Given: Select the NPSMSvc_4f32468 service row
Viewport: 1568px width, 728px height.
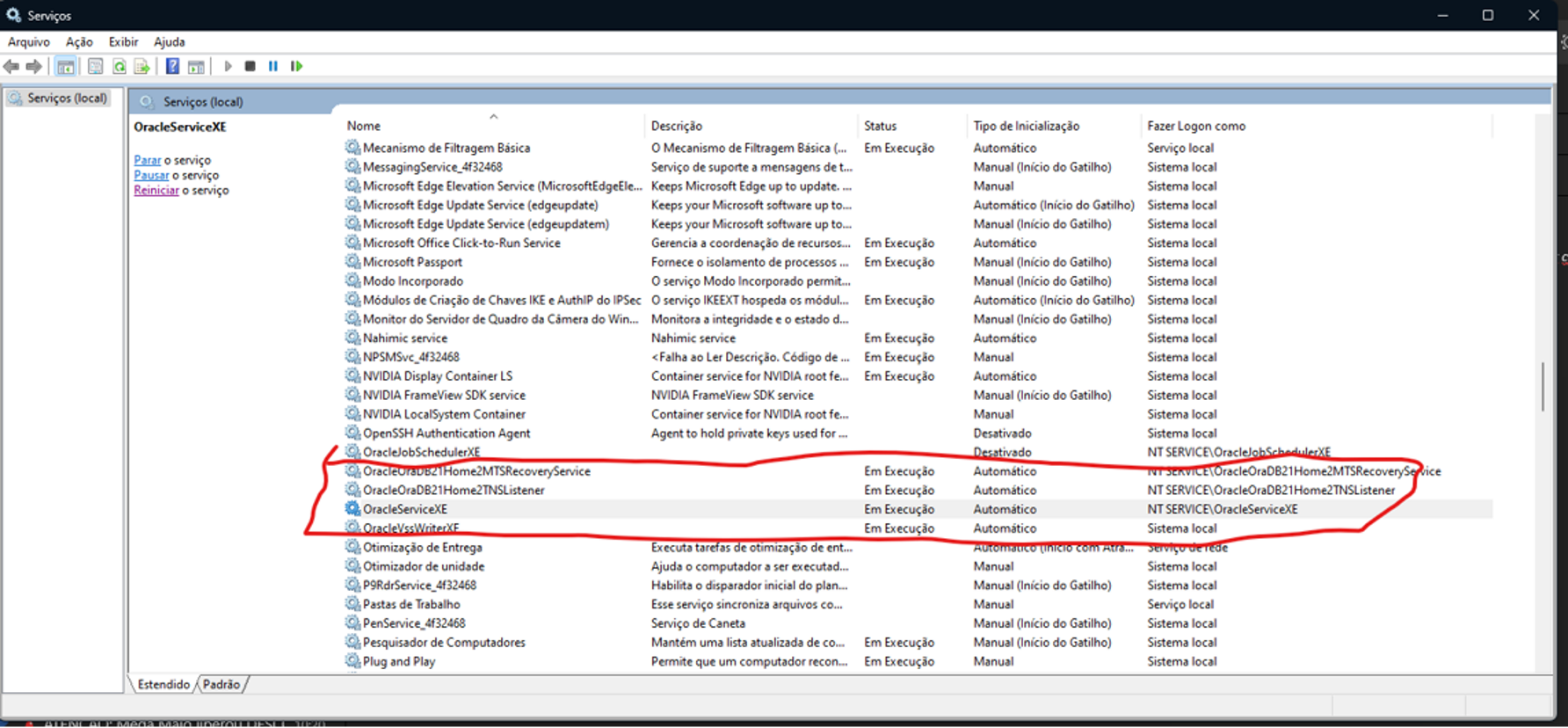Looking at the screenshot, I should click(918, 357).
